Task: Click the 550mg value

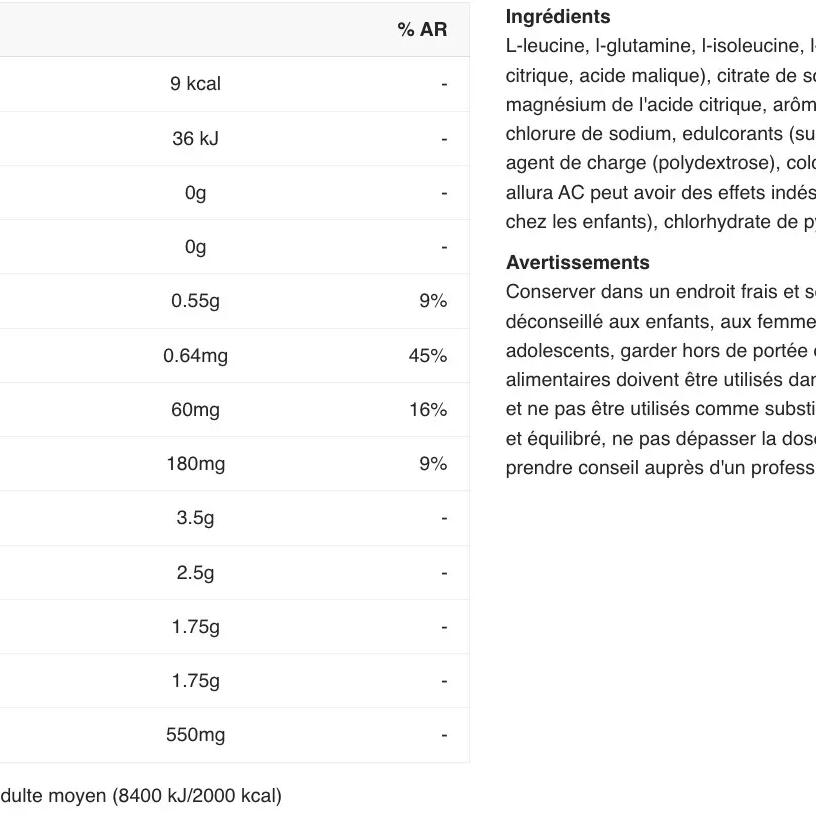Action: point(195,735)
